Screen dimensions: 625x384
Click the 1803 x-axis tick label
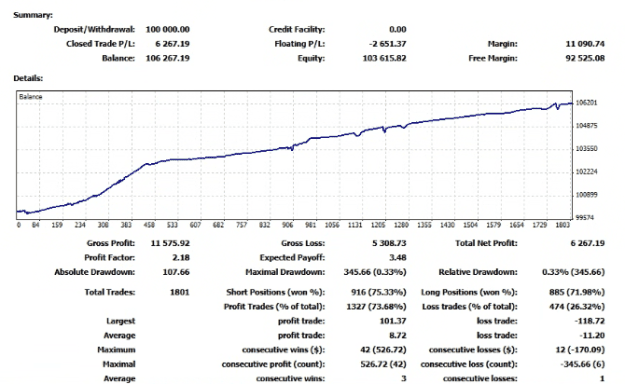pyautogui.click(x=562, y=225)
